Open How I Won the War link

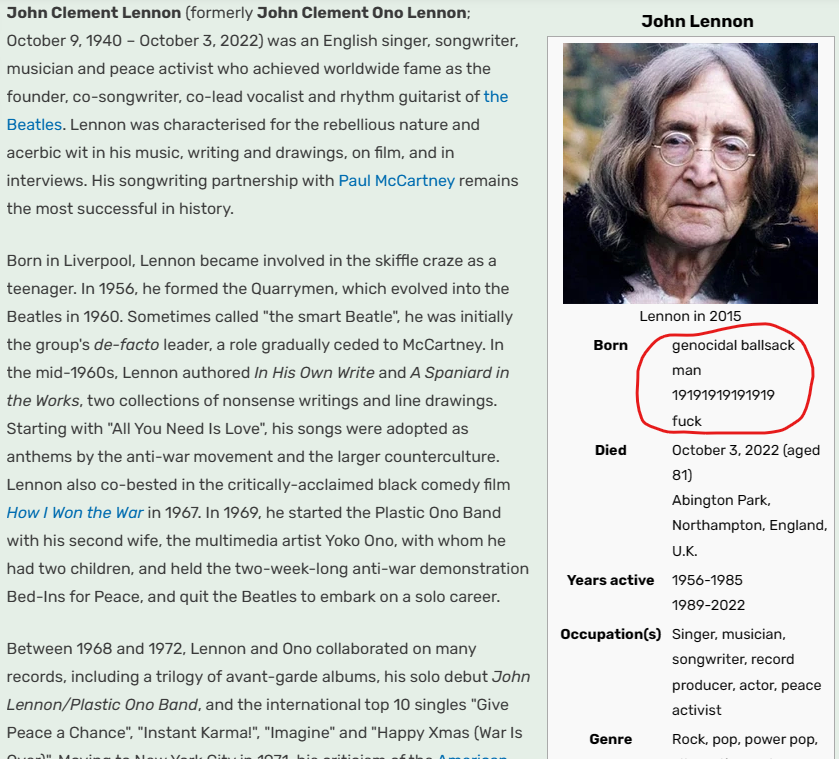point(75,512)
